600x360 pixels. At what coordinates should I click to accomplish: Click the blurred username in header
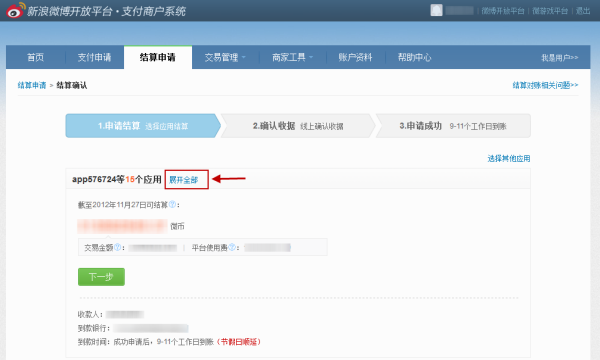click(460, 11)
